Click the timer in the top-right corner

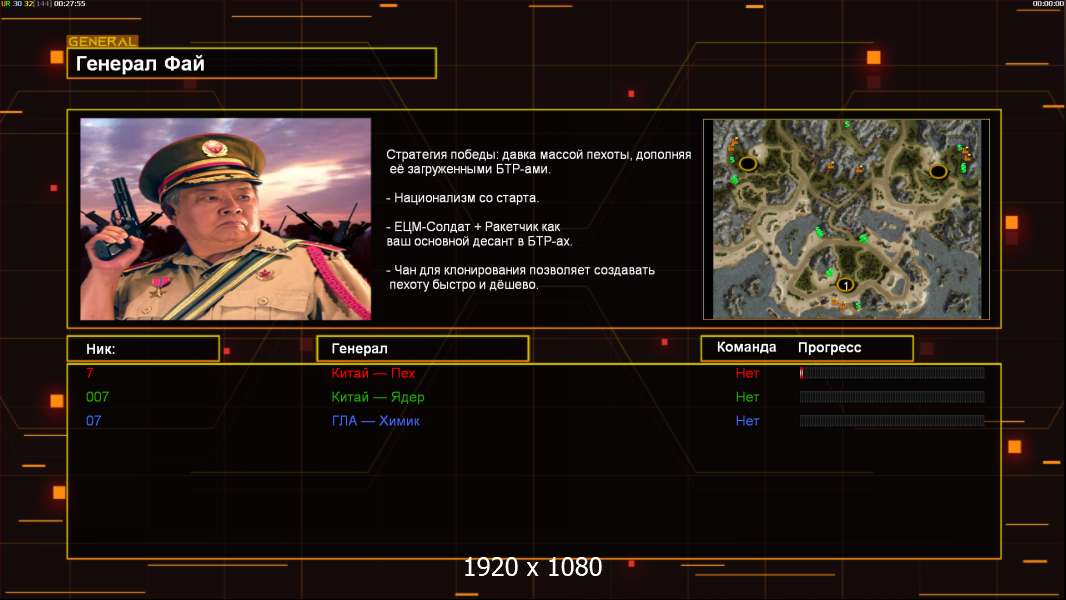[x=1048, y=4]
